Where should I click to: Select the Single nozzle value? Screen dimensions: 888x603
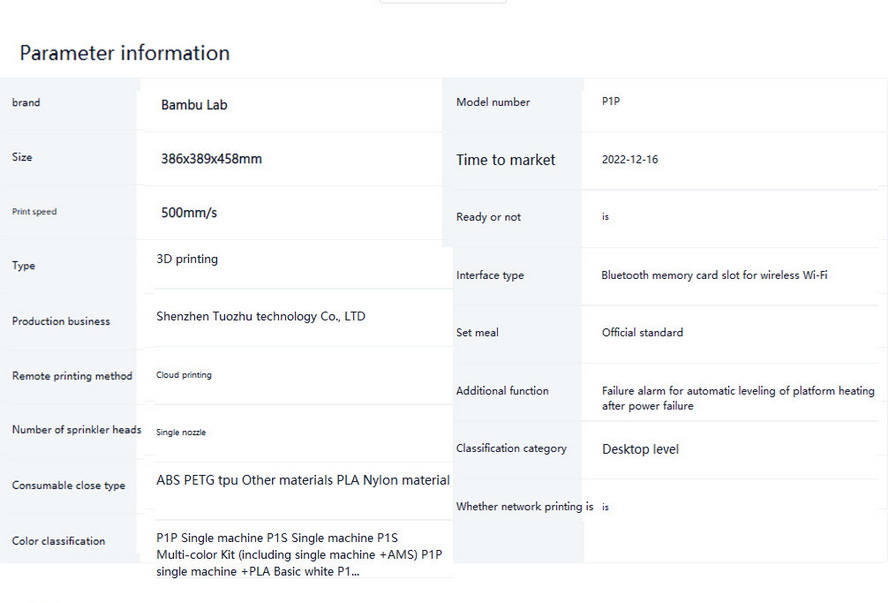click(181, 432)
